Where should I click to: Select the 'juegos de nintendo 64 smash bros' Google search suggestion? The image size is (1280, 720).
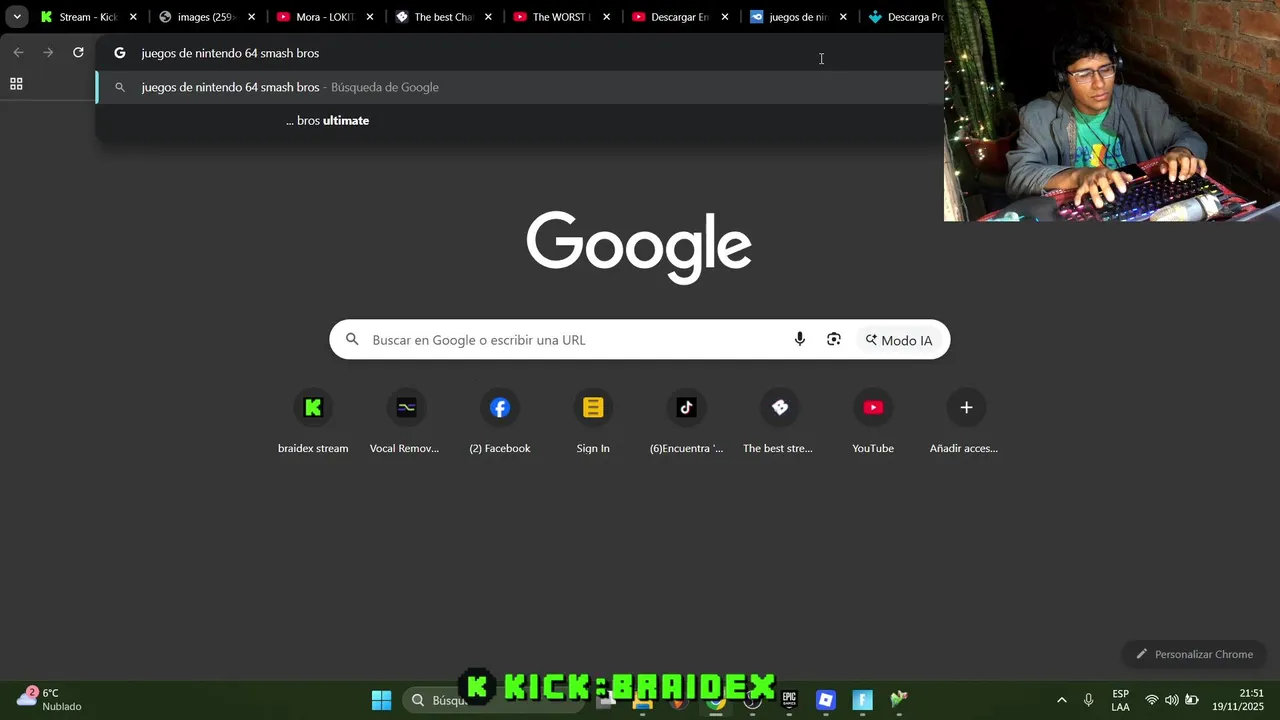520,87
